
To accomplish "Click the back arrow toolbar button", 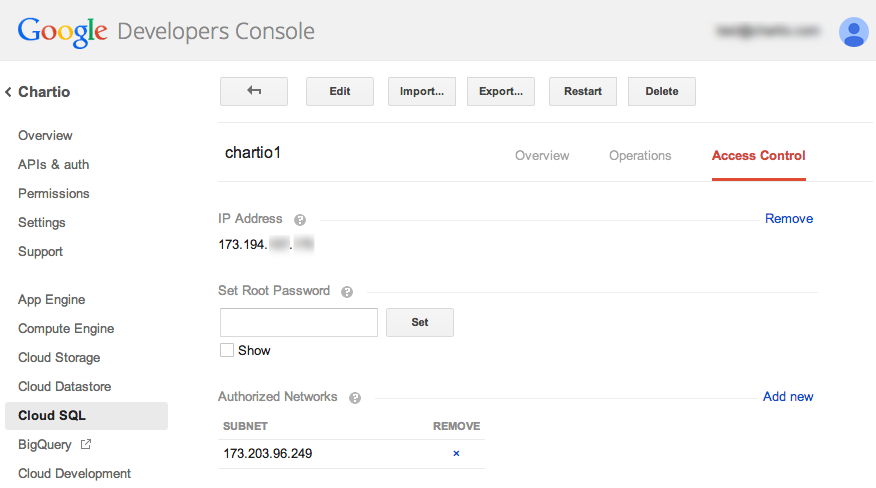I will point(254,91).
